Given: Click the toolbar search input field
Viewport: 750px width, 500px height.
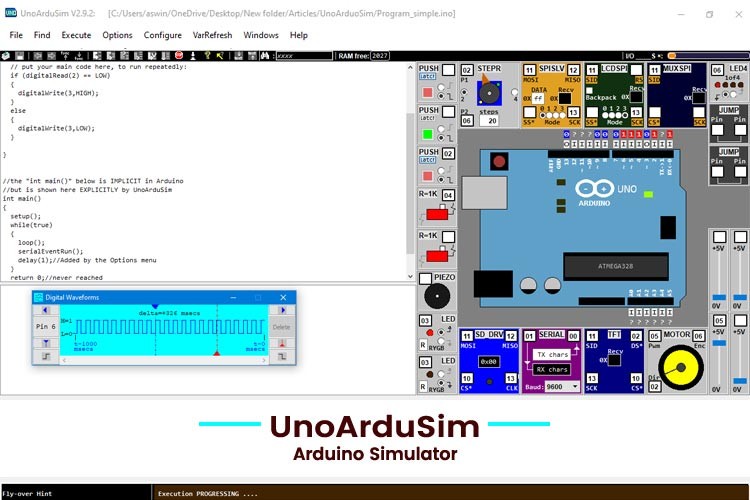Looking at the screenshot, I should tap(304, 56).
